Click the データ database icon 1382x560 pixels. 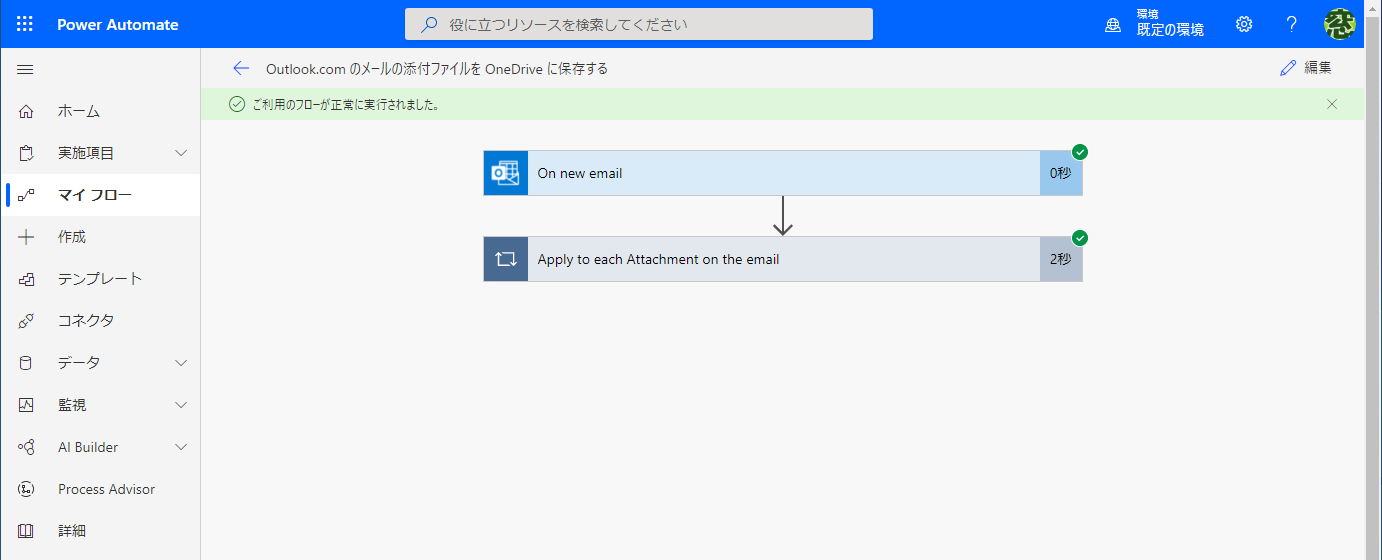coord(26,363)
